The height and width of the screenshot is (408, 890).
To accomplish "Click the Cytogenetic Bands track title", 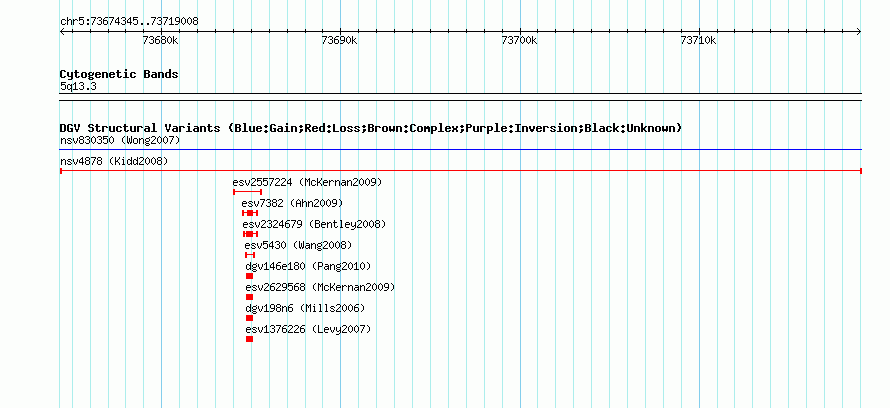I will pos(119,74).
